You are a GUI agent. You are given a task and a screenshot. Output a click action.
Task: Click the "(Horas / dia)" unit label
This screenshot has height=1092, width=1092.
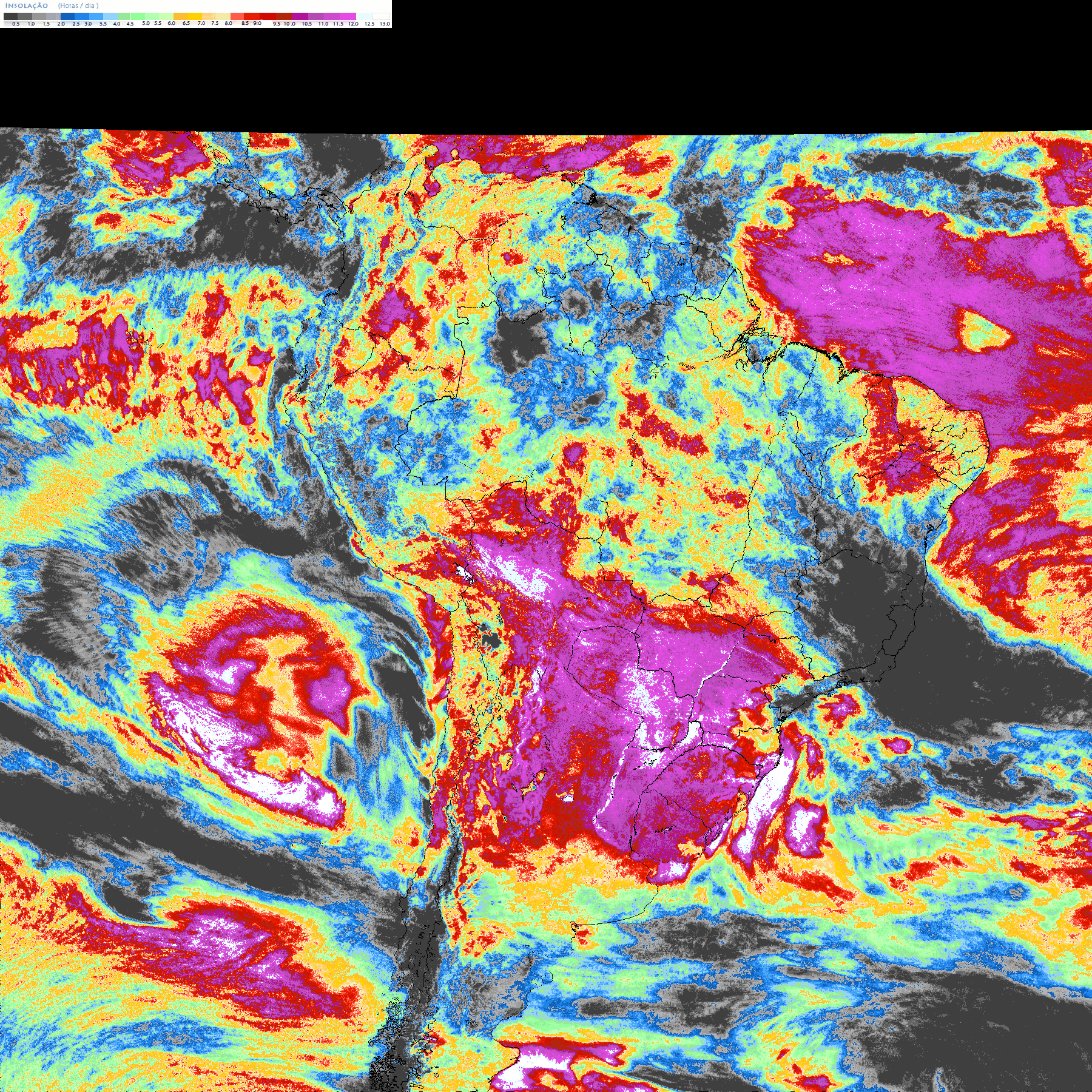pyautogui.click(x=78, y=6)
